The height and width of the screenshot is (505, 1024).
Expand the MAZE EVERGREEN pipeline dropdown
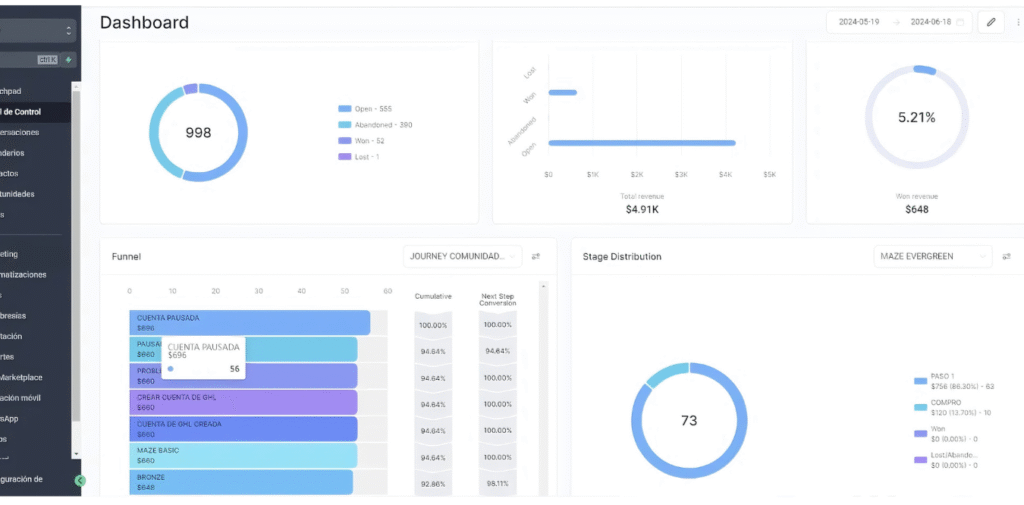pos(933,257)
